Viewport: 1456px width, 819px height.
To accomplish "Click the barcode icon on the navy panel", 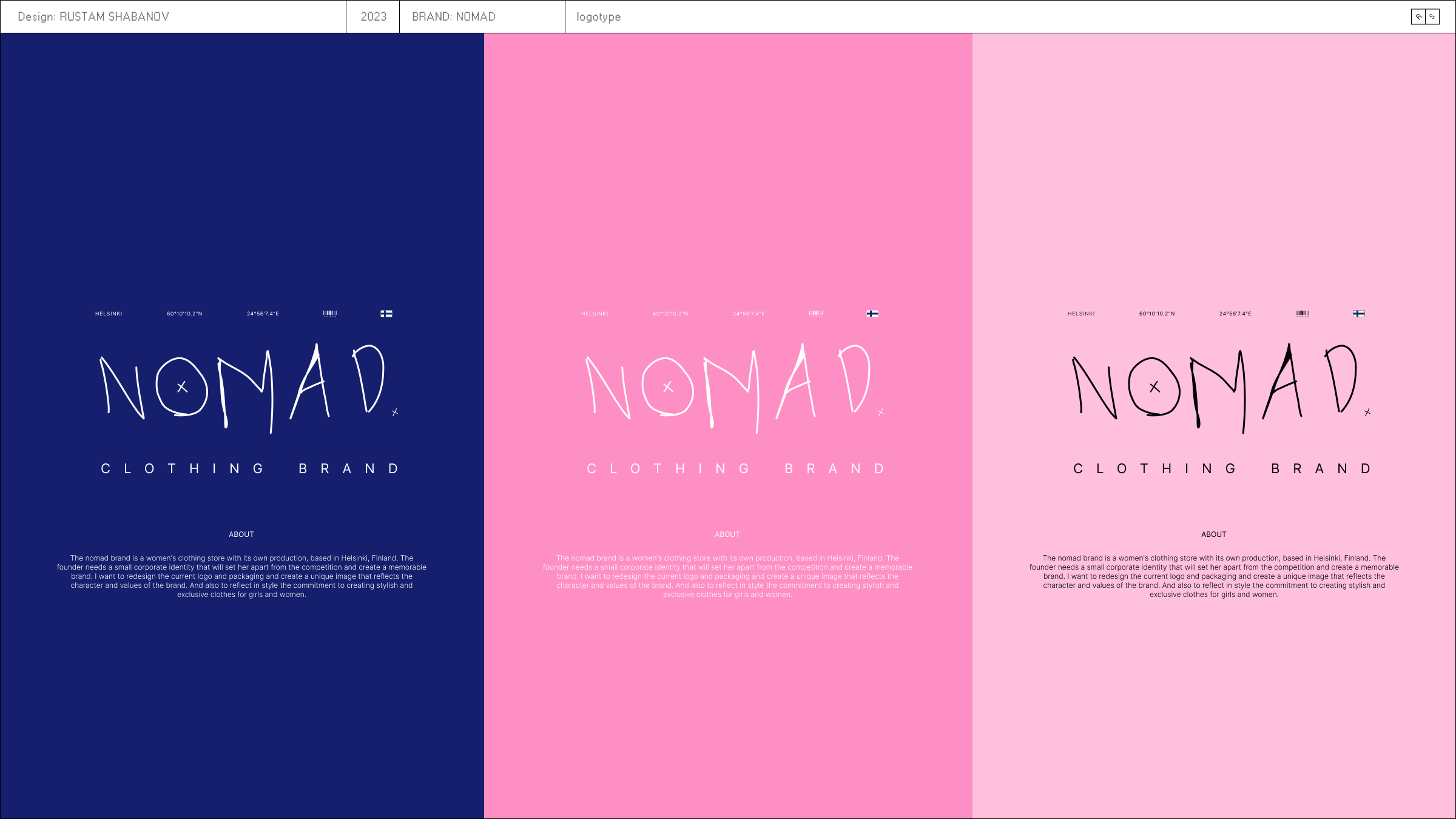I will click(331, 313).
